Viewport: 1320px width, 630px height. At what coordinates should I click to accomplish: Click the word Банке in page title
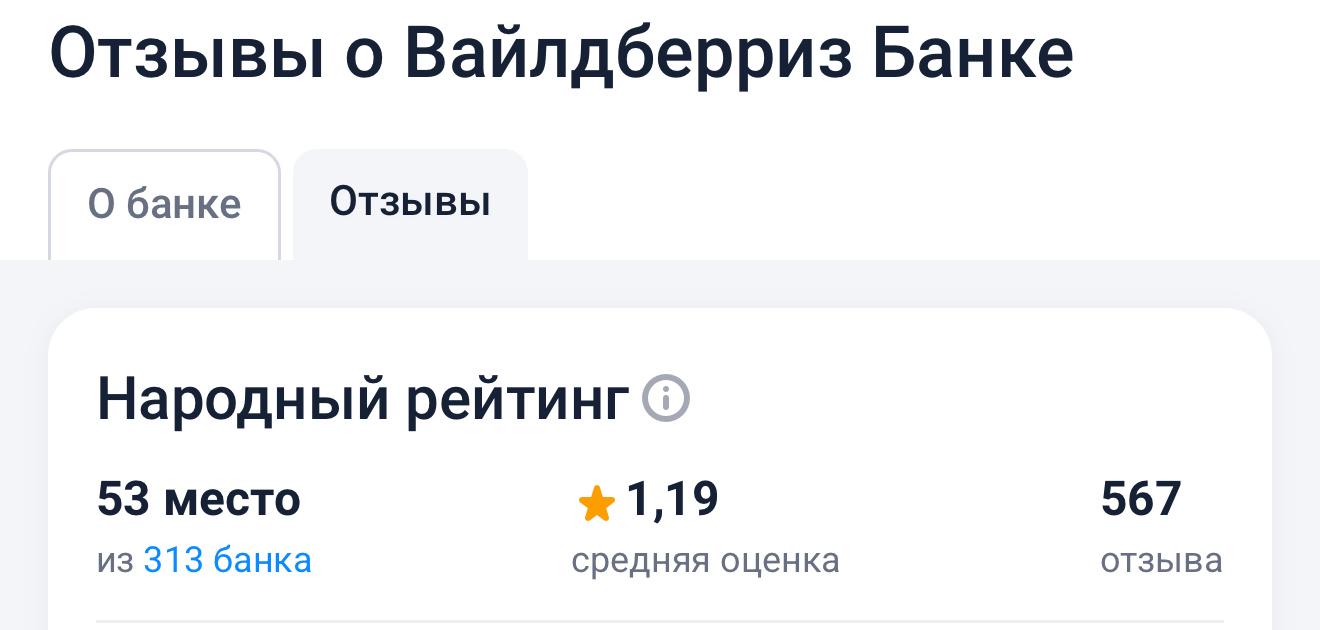pos(973,56)
